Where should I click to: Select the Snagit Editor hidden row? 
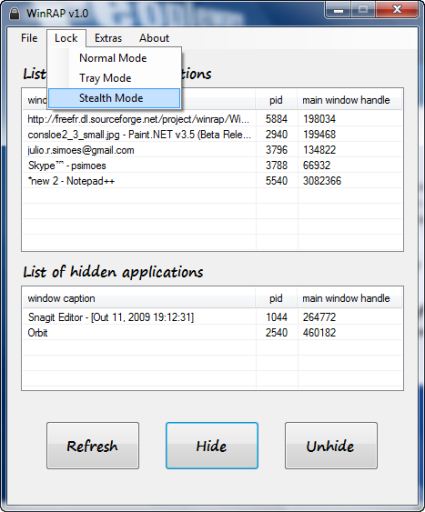[212, 317]
